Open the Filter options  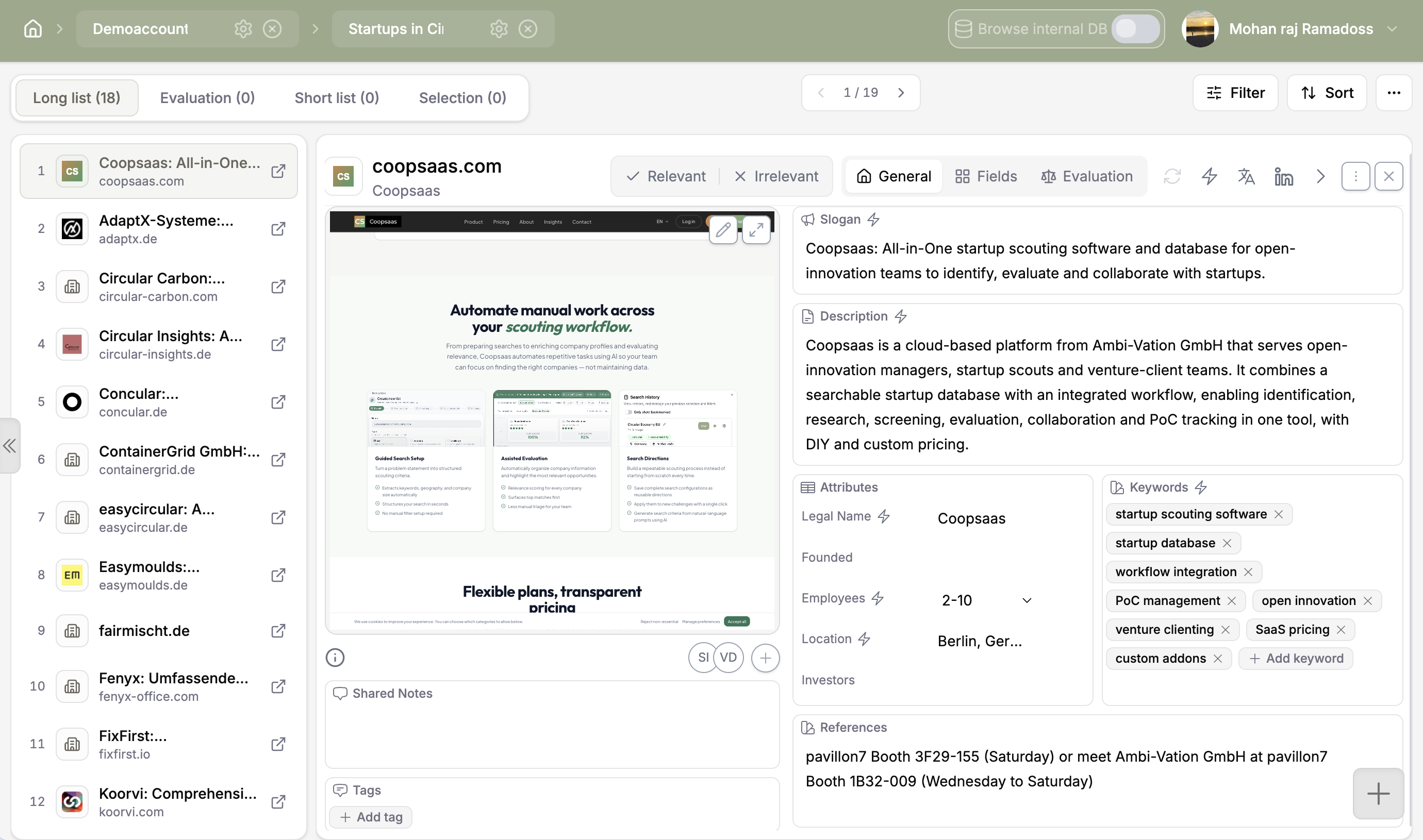[x=1235, y=93]
